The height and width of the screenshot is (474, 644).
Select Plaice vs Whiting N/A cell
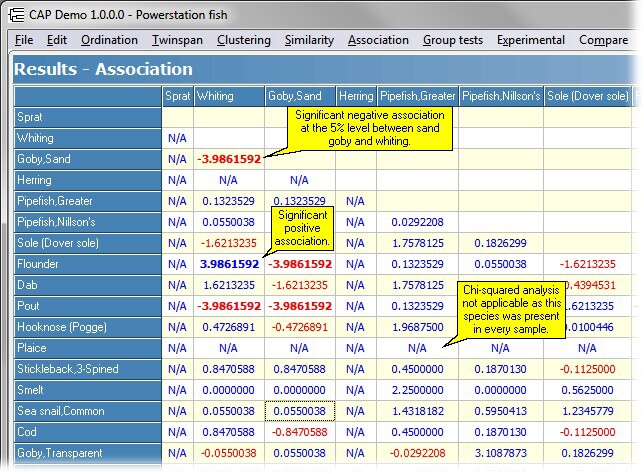click(x=229, y=348)
